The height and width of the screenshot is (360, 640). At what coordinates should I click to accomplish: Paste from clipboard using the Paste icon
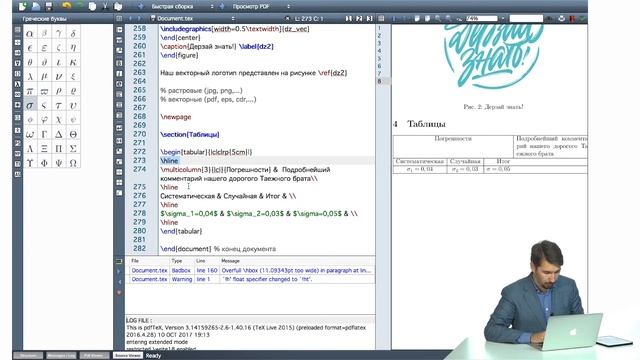pos(118,6)
